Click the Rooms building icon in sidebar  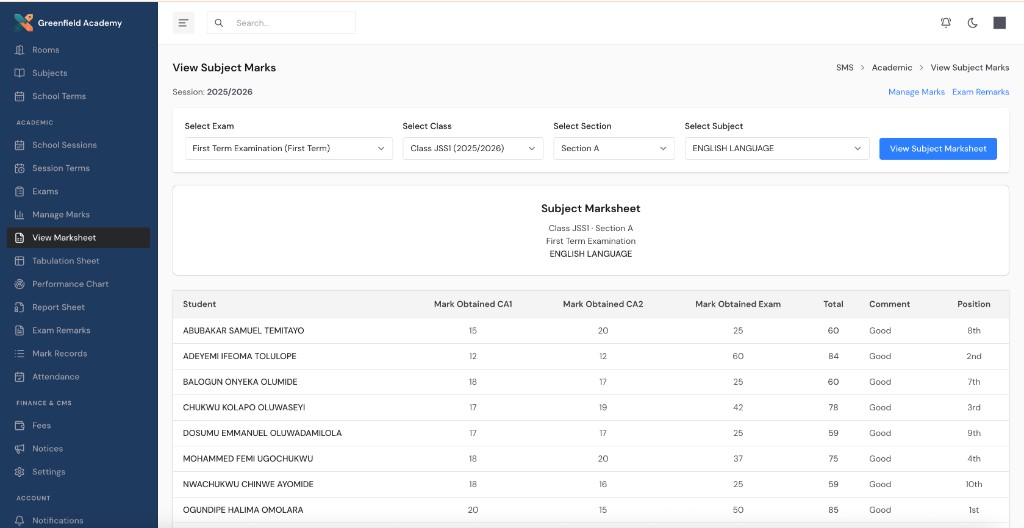click(x=20, y=50)
